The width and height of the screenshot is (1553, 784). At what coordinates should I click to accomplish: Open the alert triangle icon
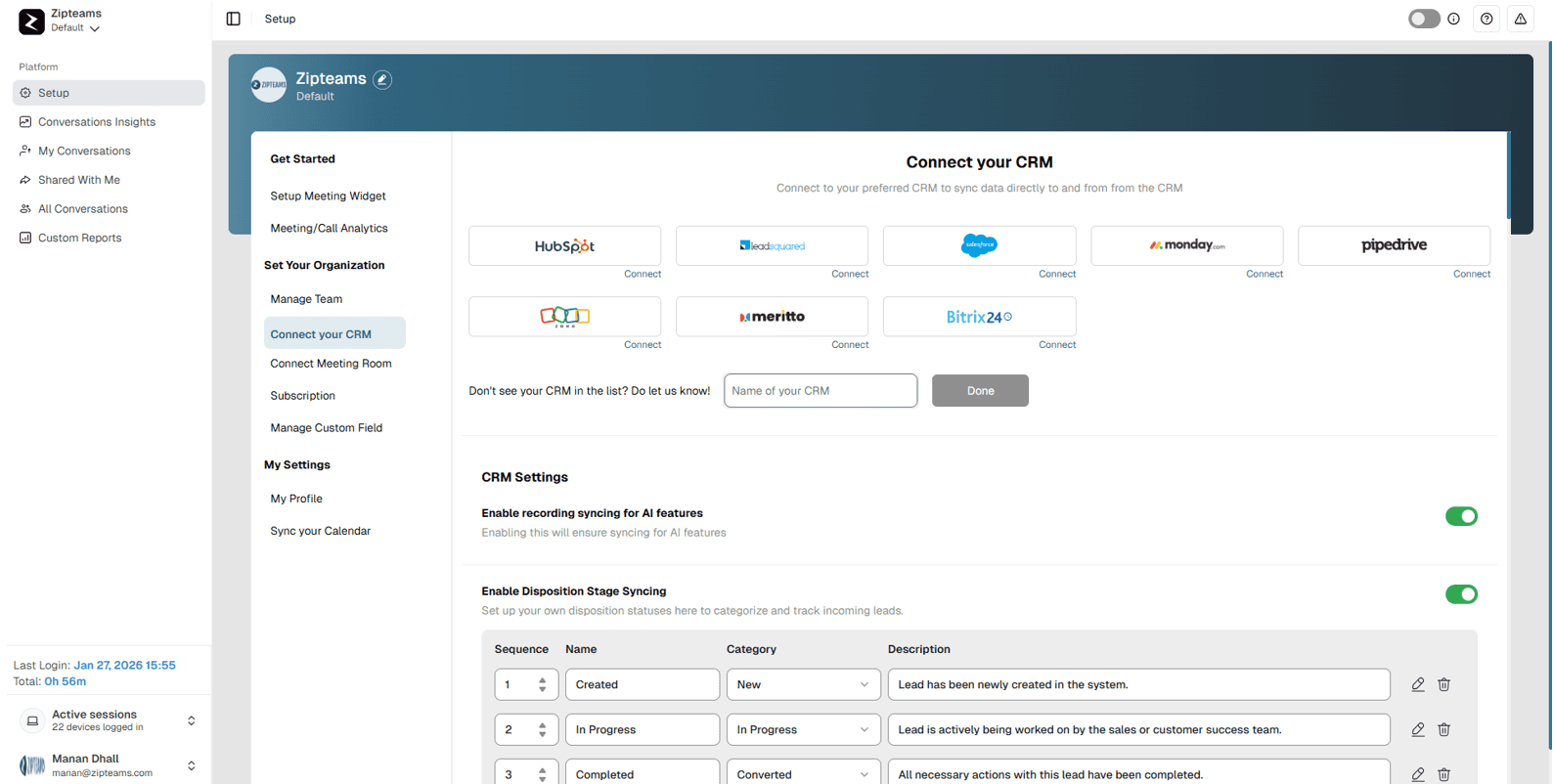(1520, 19)
